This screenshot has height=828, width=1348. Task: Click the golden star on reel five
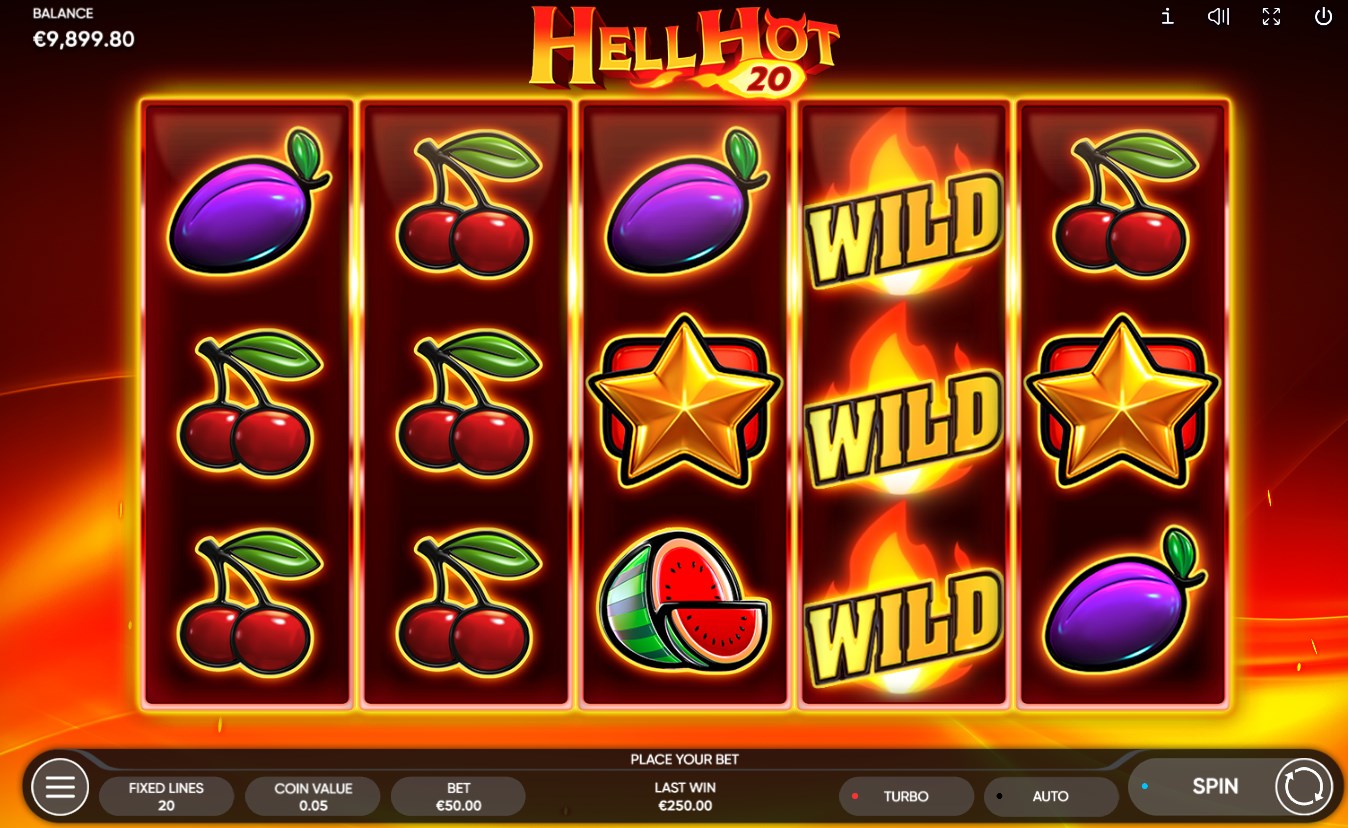pyautogui.click(x=1122, y=401)
